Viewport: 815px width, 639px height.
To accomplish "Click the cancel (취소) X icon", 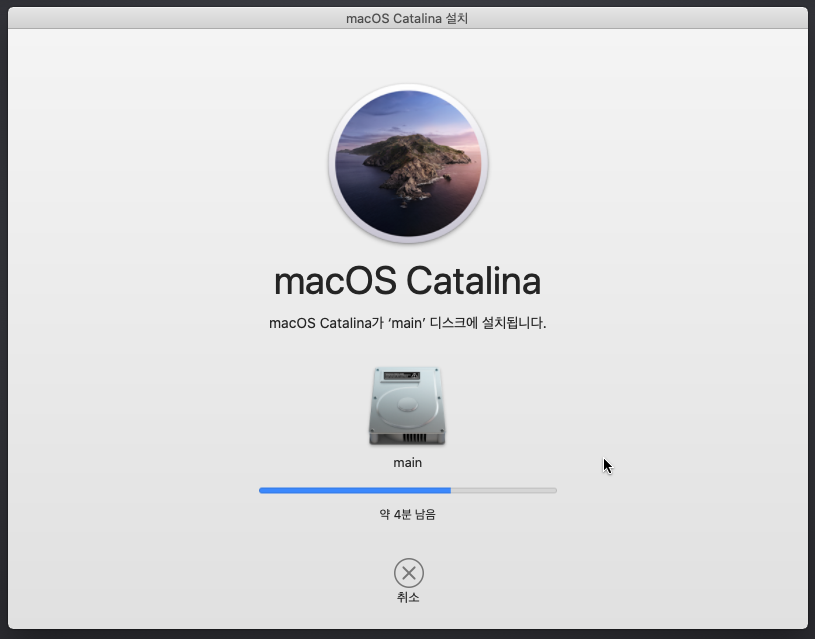I will click(x=409, y=573).
